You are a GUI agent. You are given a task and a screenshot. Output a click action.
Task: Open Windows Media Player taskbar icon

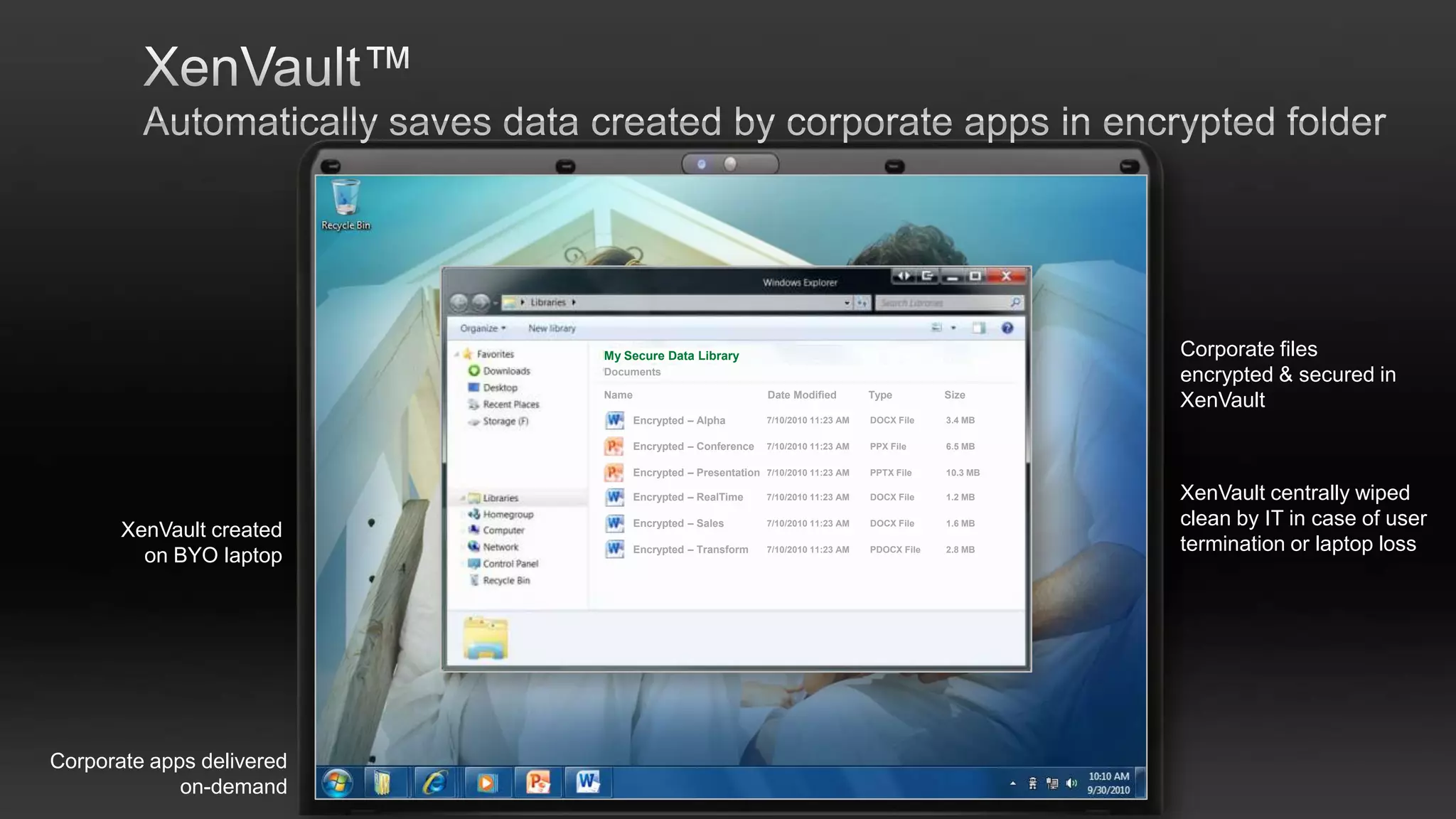[x=486, y=783]
